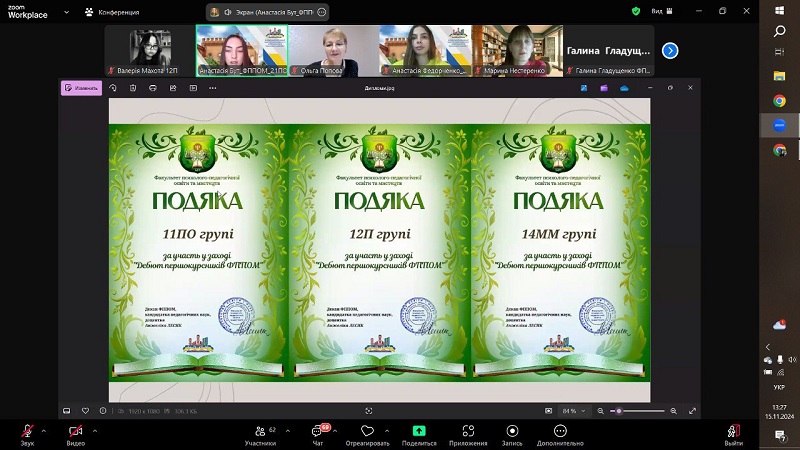The image size is (800, 450).
Task: Mark image as favorite with heart icon
Action: tap(85, 411)
